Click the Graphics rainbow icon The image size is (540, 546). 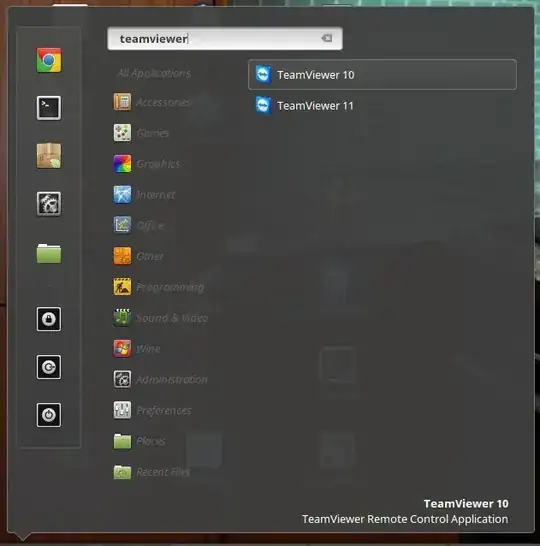122,164
